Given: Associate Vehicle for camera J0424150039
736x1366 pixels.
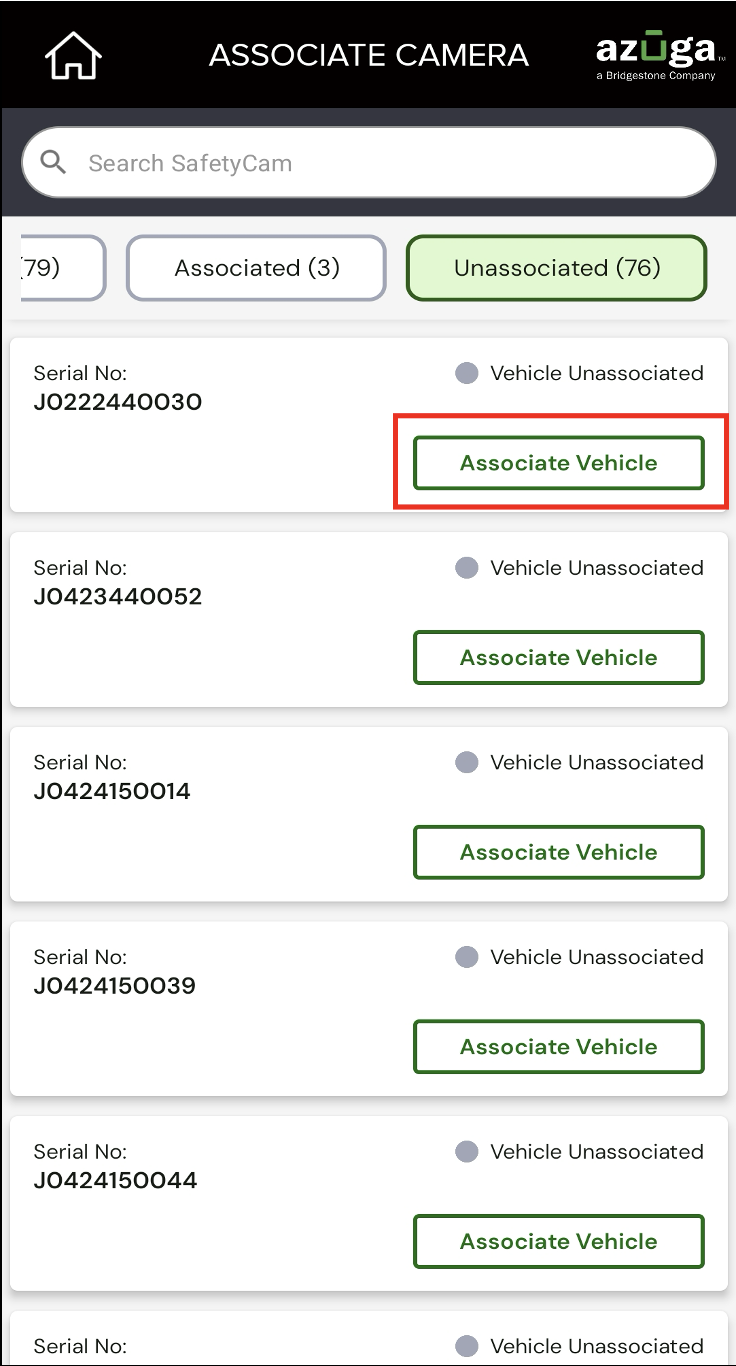Looking at the screenshot, I should pos(559,1047).
